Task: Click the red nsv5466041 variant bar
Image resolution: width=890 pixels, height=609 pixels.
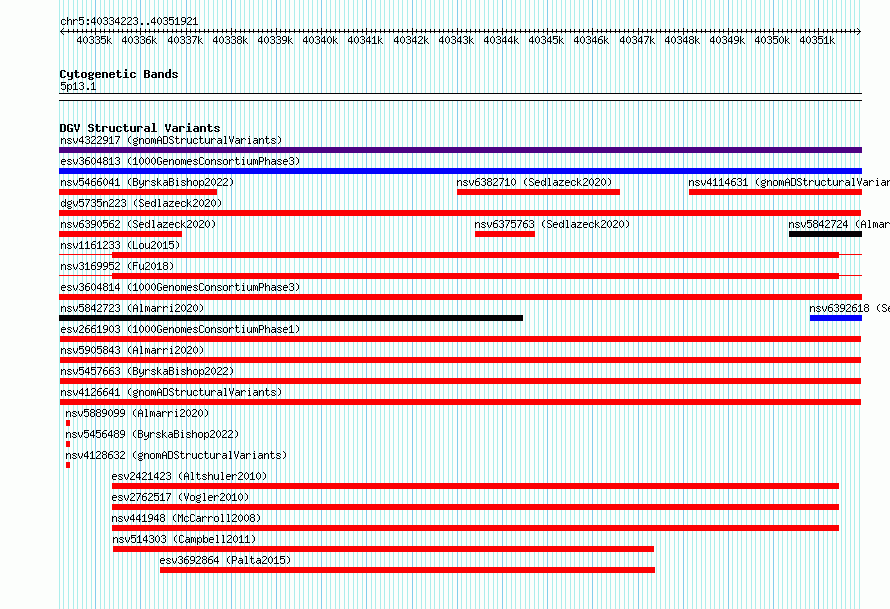Action: click(138, 192)
